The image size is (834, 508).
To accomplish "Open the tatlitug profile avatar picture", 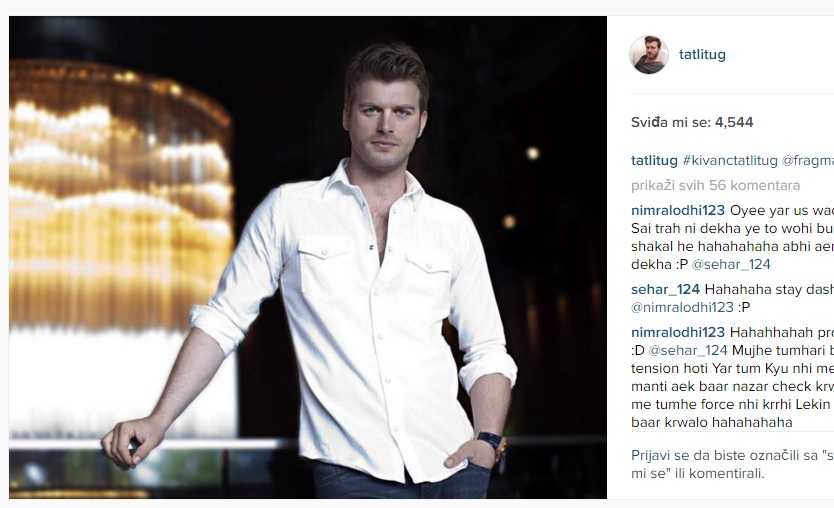I will pos(648,54).
